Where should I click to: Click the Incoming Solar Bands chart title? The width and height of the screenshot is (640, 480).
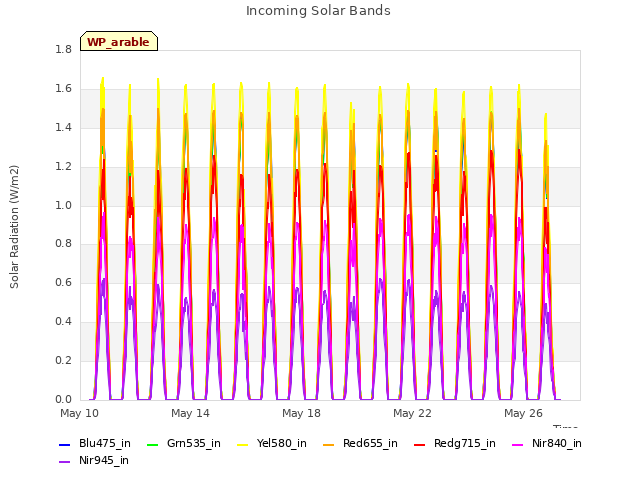tap(318, 11)
